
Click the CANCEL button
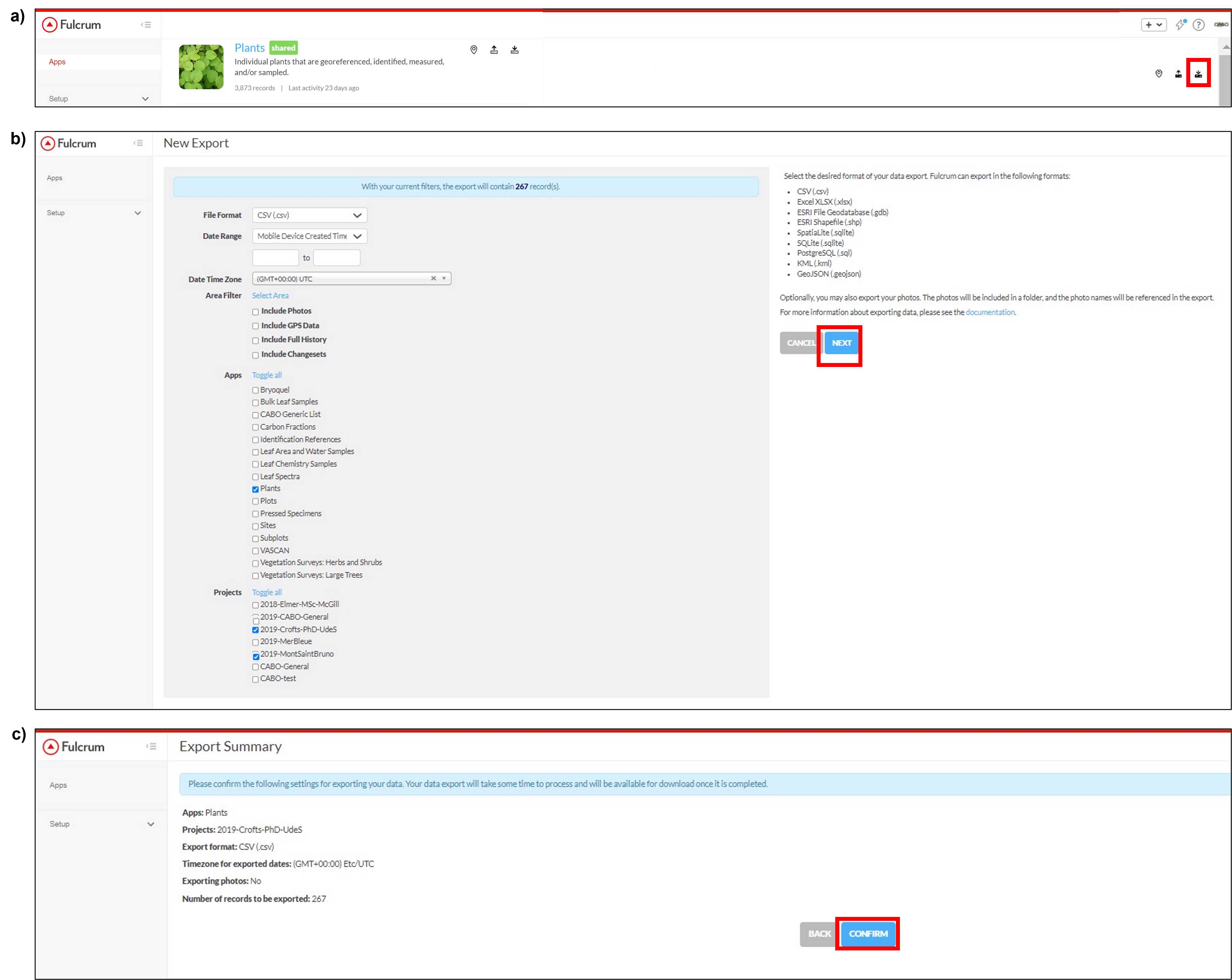[801, 343]
